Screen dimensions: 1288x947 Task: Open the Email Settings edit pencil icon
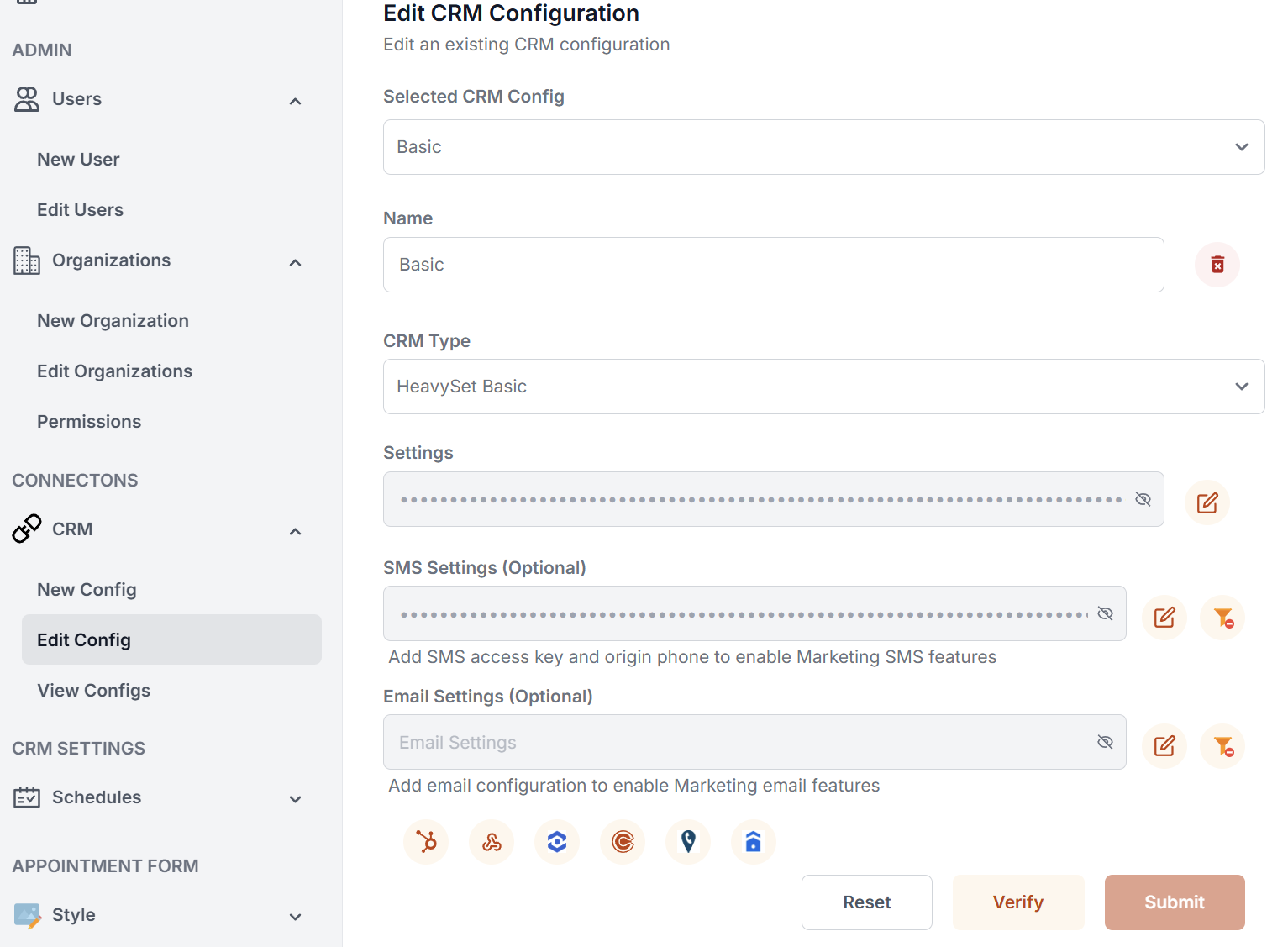click(x=1164, y=746)
